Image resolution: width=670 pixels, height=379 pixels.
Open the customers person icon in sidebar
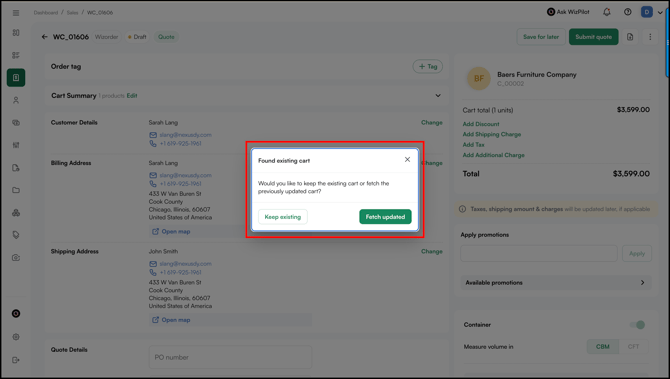[x=16, y=100]
